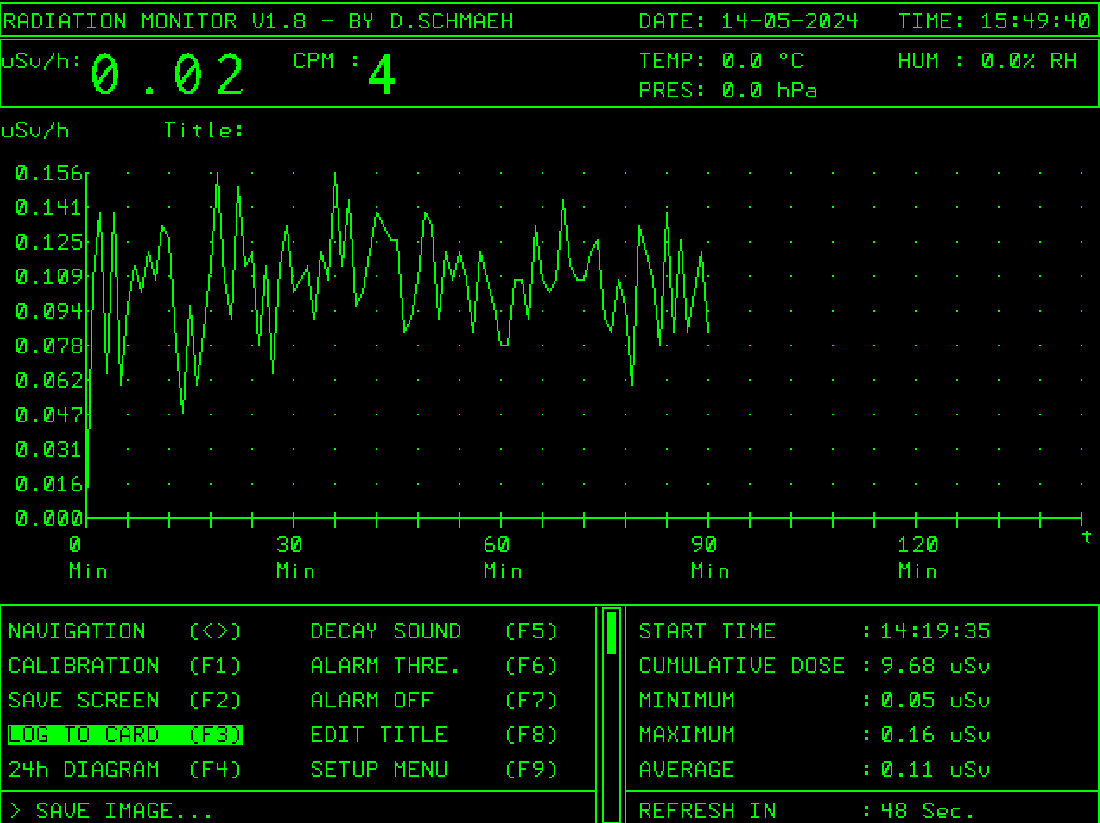Click the Title field above the graph
Image resolution: width=1100 pixels, height=823 pixels.
[x=205, y=130]
